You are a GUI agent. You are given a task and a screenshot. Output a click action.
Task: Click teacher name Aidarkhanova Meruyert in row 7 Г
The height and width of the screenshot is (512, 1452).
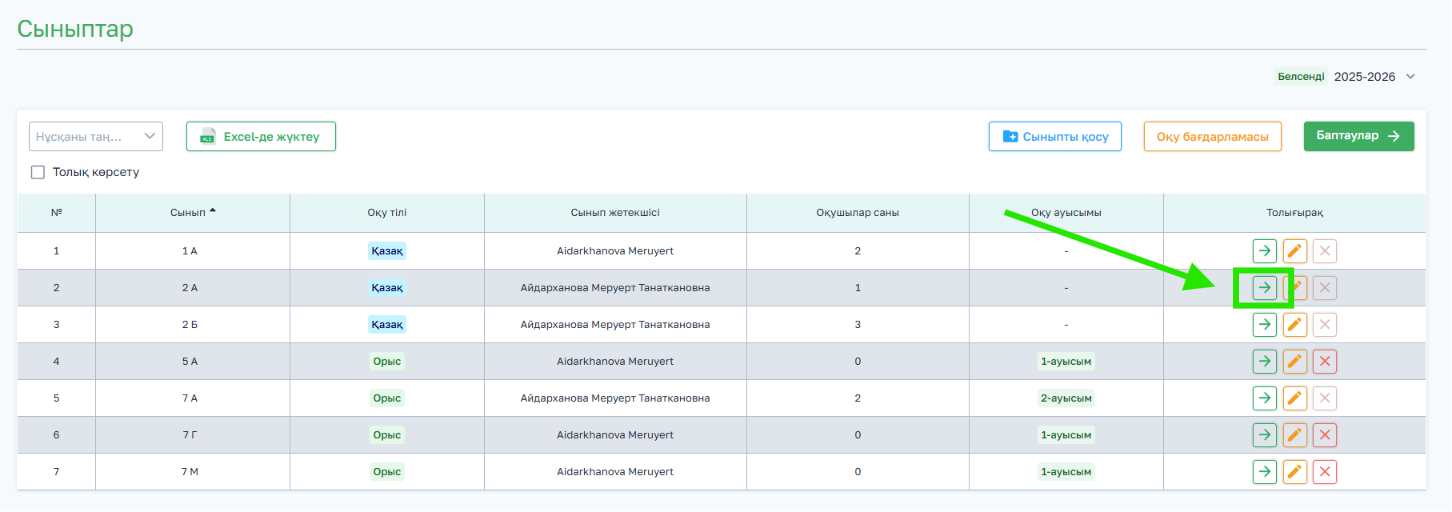[615, 435]
